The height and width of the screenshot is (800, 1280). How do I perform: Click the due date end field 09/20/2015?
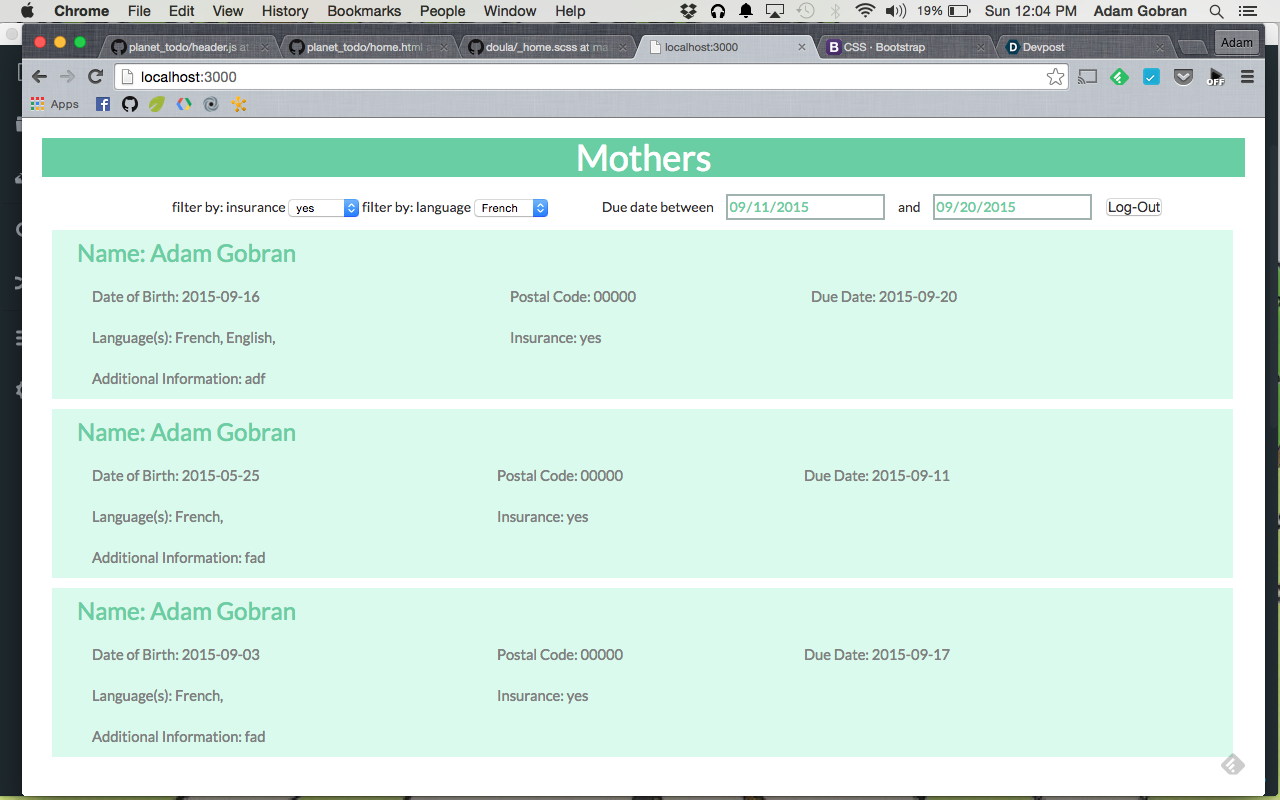coord(1012,207)
